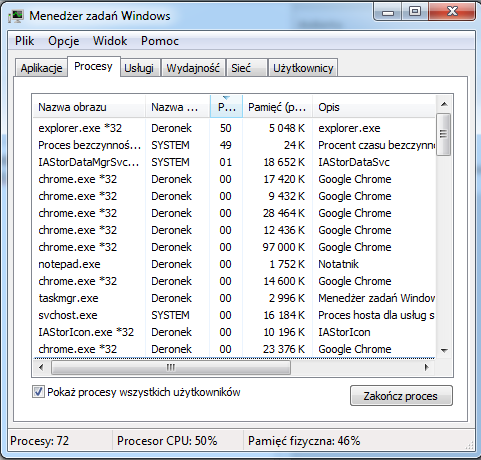Select the notepad.exe process row

coord(234,264)
